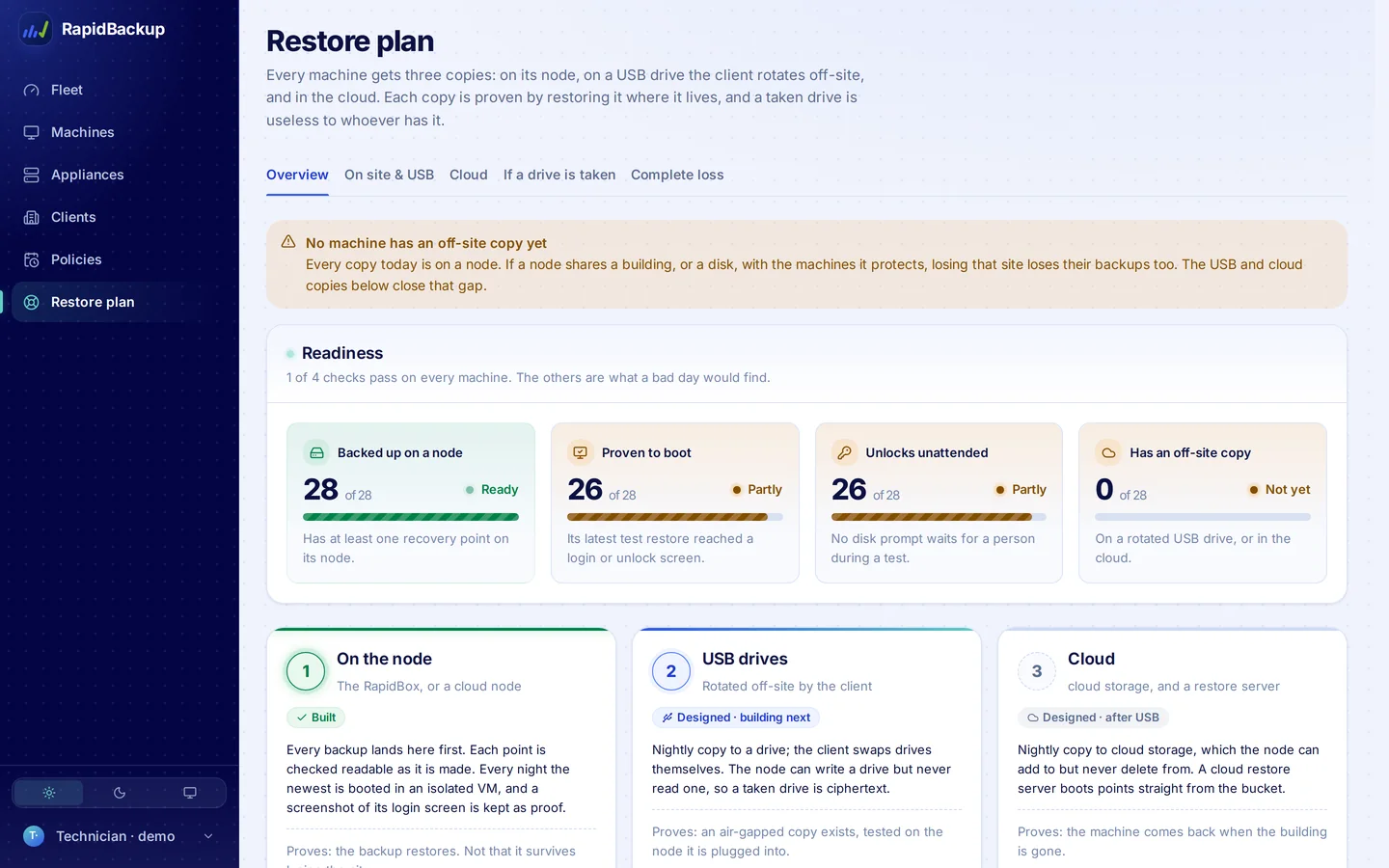Click the Built status chip
The image size is (1389, 868).
(x=316, y=718)
